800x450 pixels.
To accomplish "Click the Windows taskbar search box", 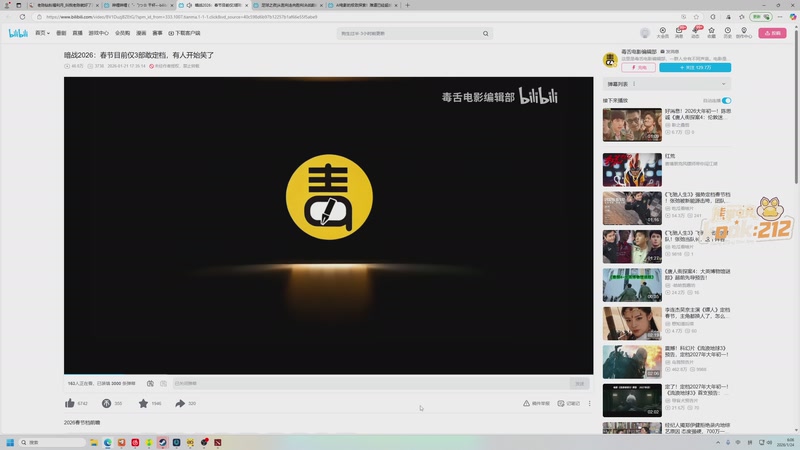I will click(x=52, y=442).
